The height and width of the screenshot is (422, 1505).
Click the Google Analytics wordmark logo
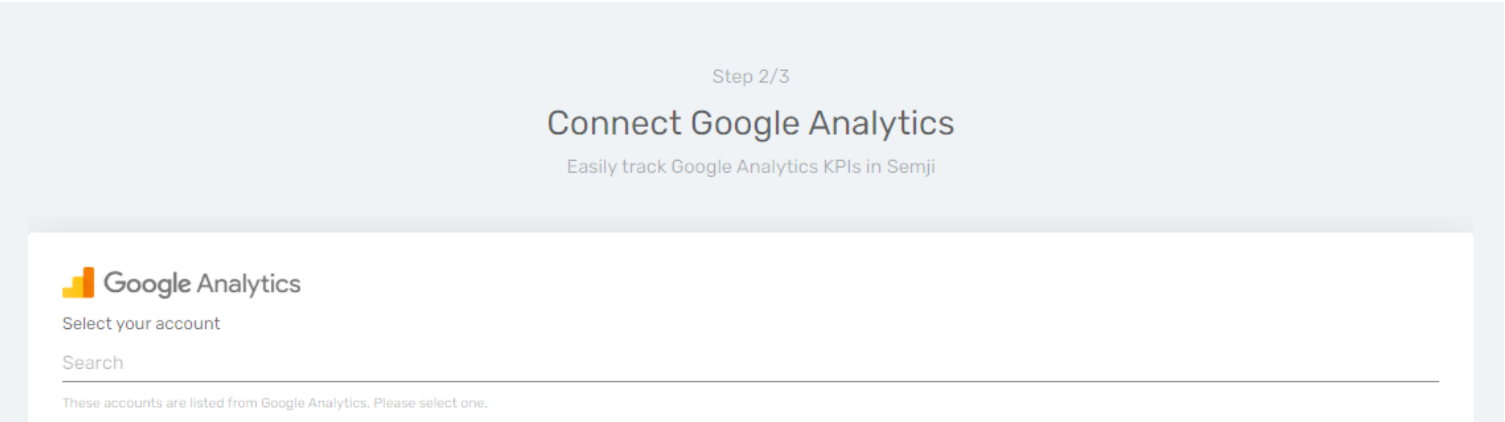point(181,283)
